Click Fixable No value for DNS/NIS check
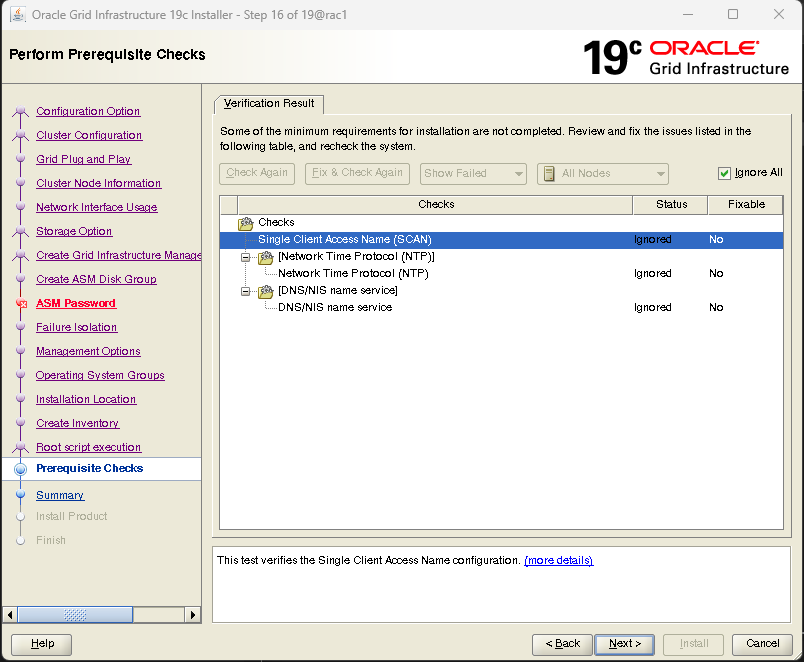804x662 pixels. point(716,308)
